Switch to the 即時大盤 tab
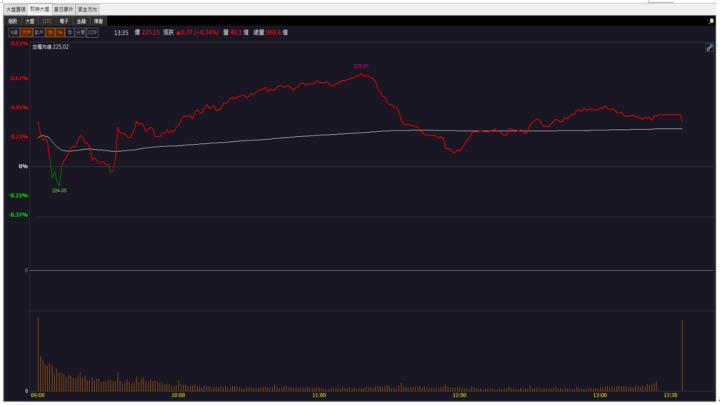 coord(39,8)
